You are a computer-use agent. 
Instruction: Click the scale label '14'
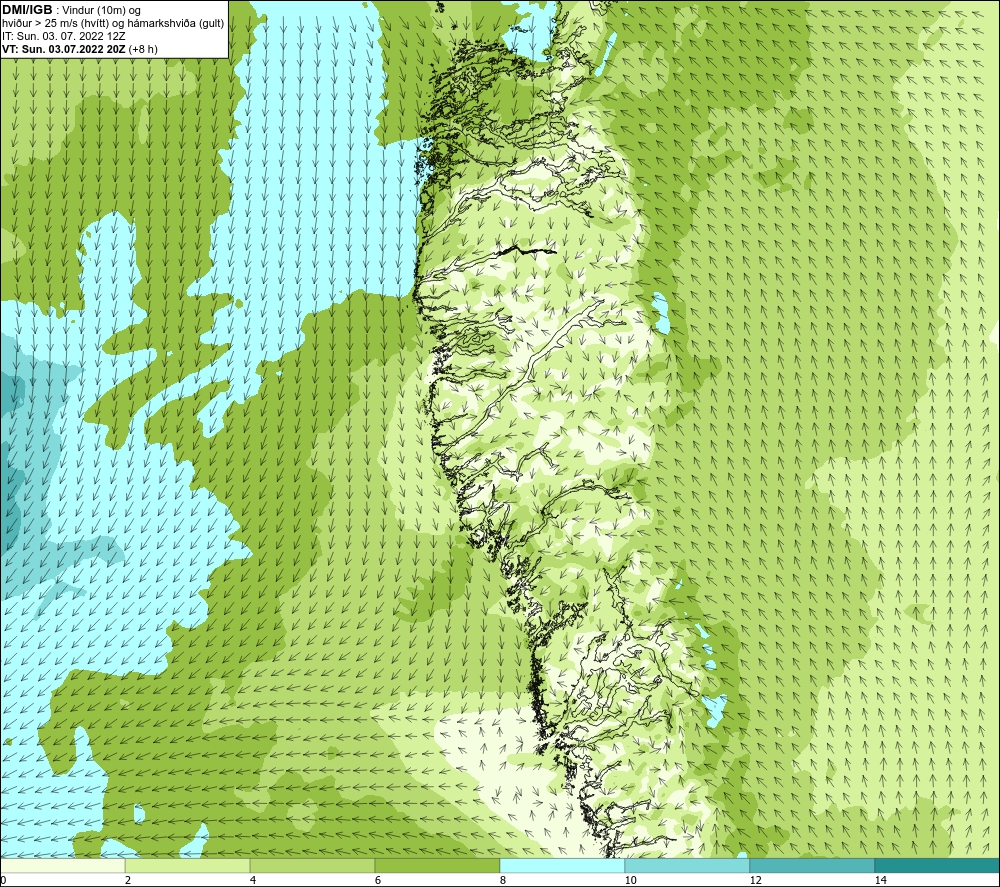pos(880,880)
